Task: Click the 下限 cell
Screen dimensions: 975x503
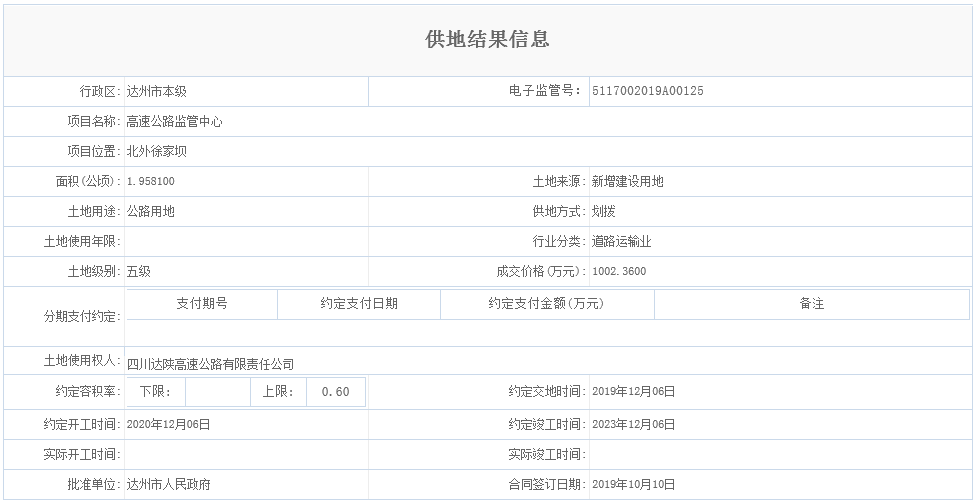Action: tap(155, 392)
